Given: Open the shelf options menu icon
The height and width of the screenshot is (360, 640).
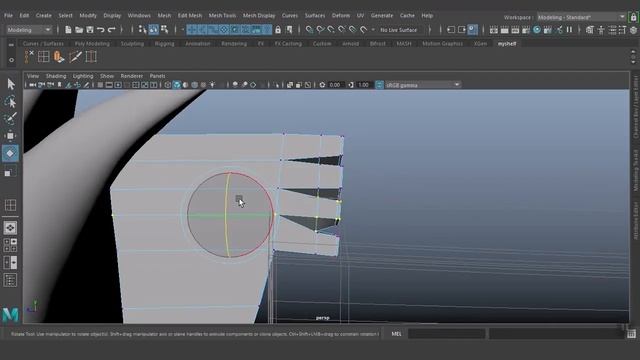Looking at the screenshot, I should pyautogui.click(x=11, y=60).
